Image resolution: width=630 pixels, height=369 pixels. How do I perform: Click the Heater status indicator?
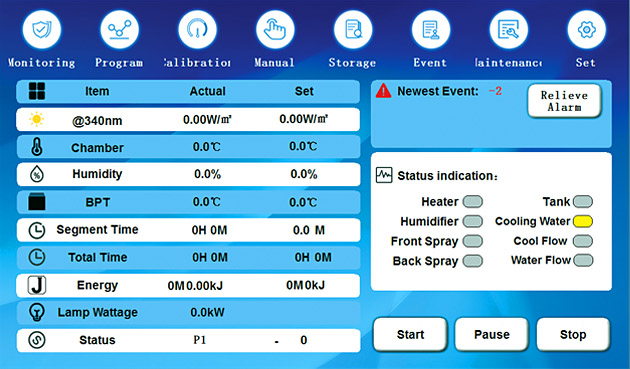tap(472, 201)
